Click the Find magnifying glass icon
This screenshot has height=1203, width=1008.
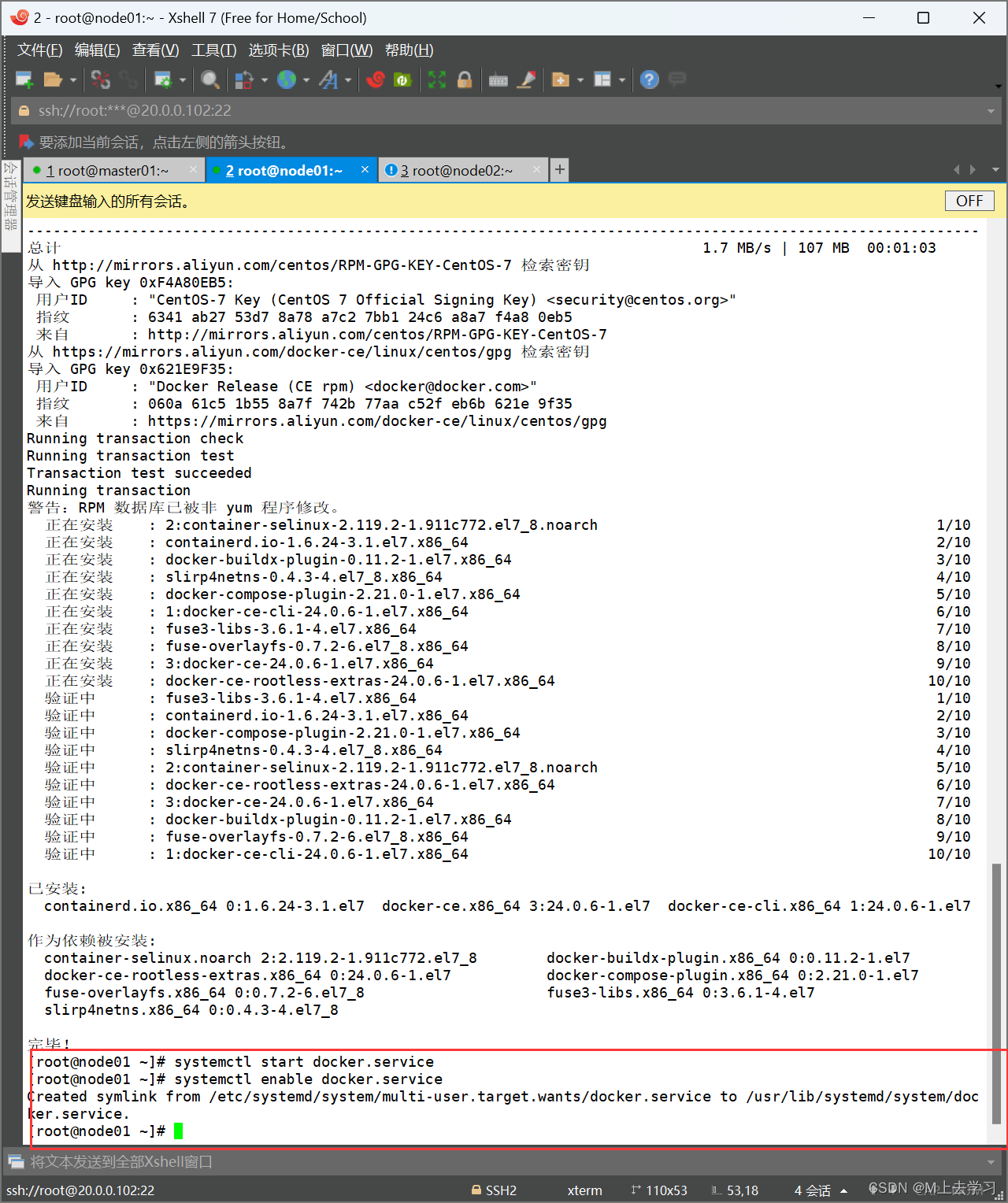point(209,80)
